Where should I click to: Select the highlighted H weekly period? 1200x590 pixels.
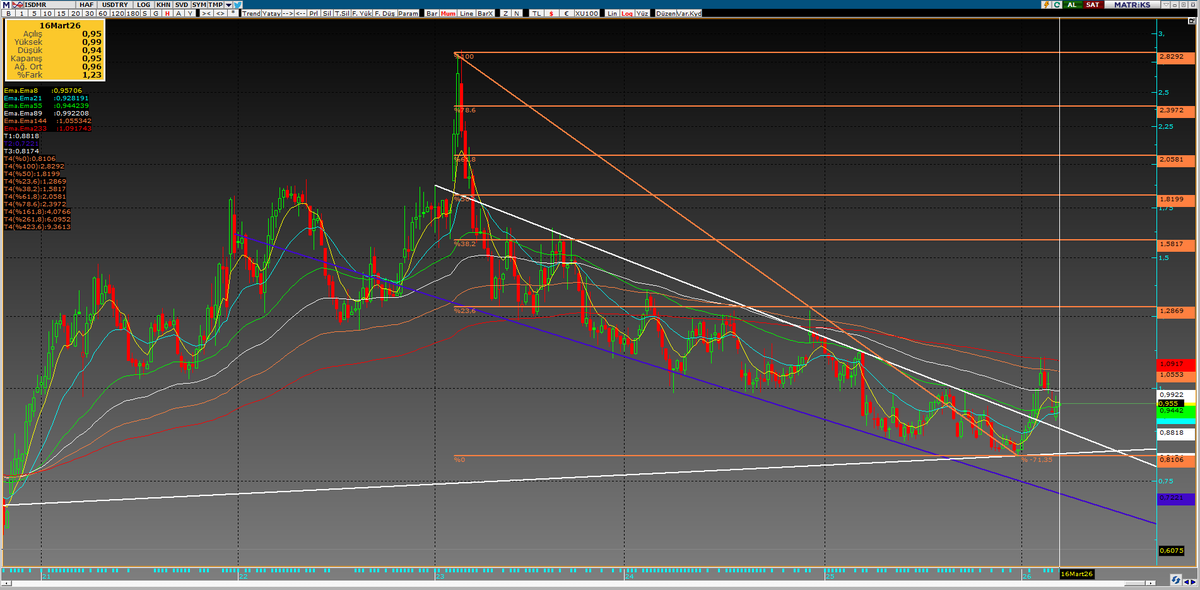click(x=167, y=14)
